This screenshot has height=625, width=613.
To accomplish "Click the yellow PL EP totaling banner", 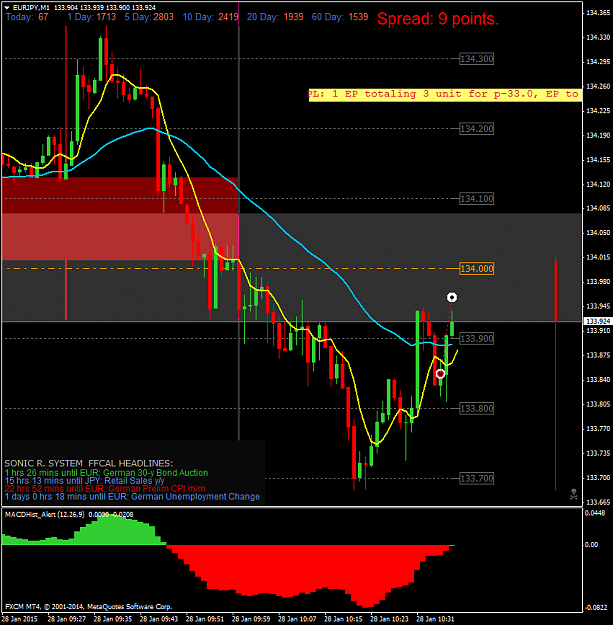I will tap(445, 95).
